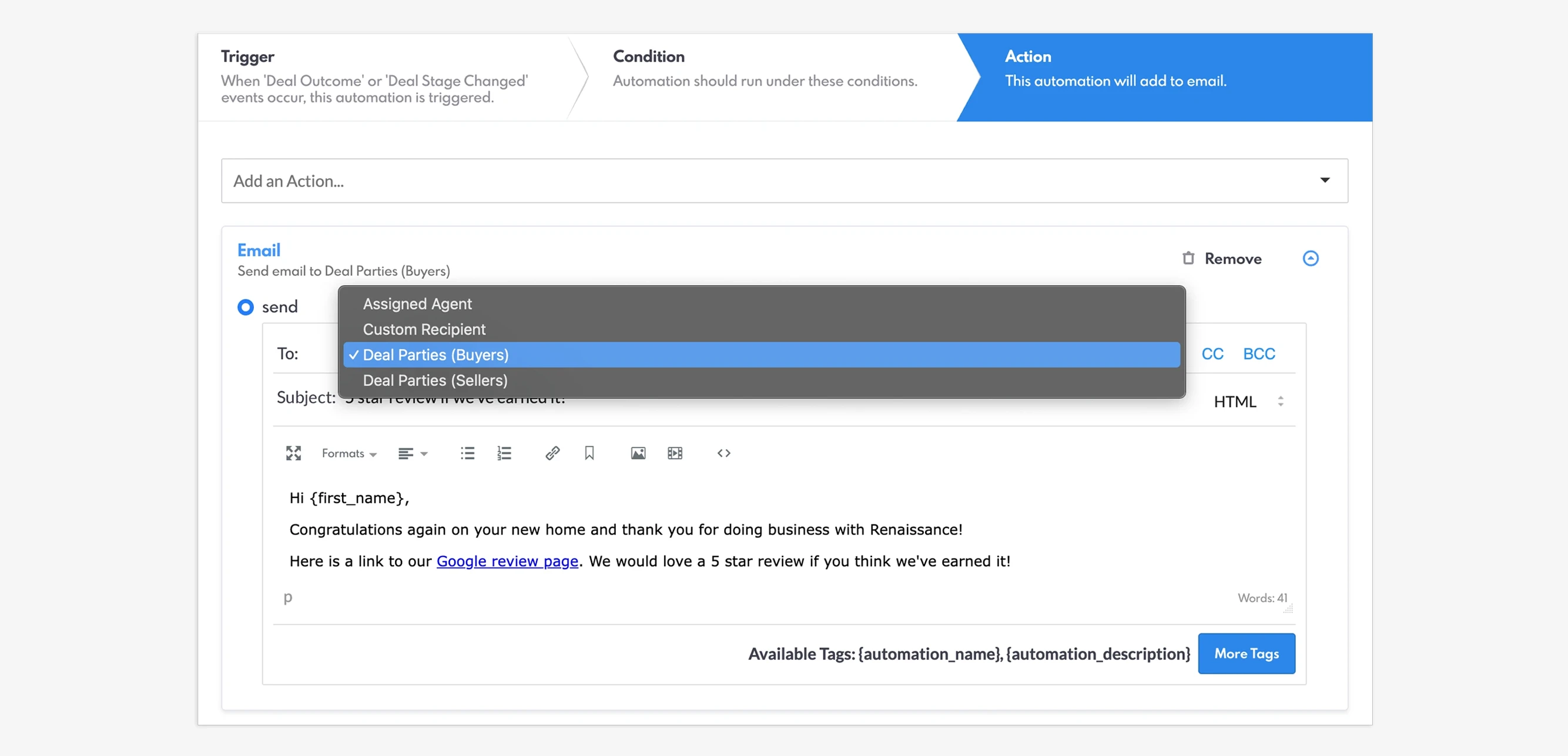
Task: Choose Assigned Agent recipient option
Action: (x=417, y=304)
